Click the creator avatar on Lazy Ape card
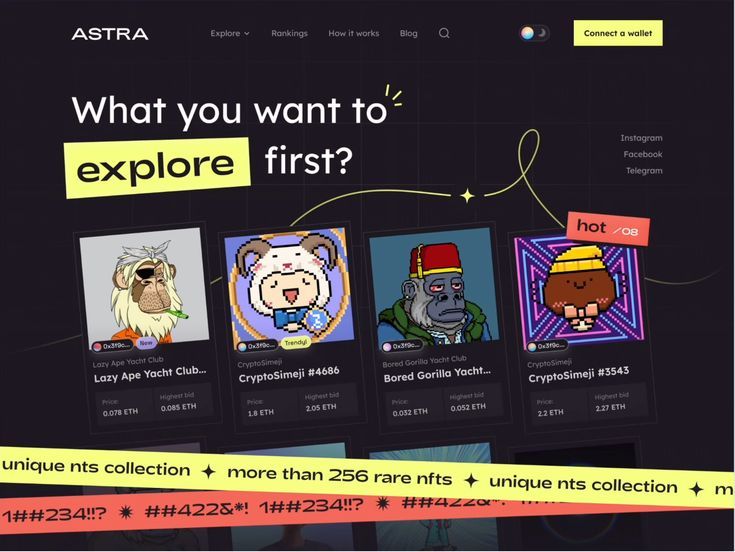Viewport: 735px width, 552px height. click(98, 346)
